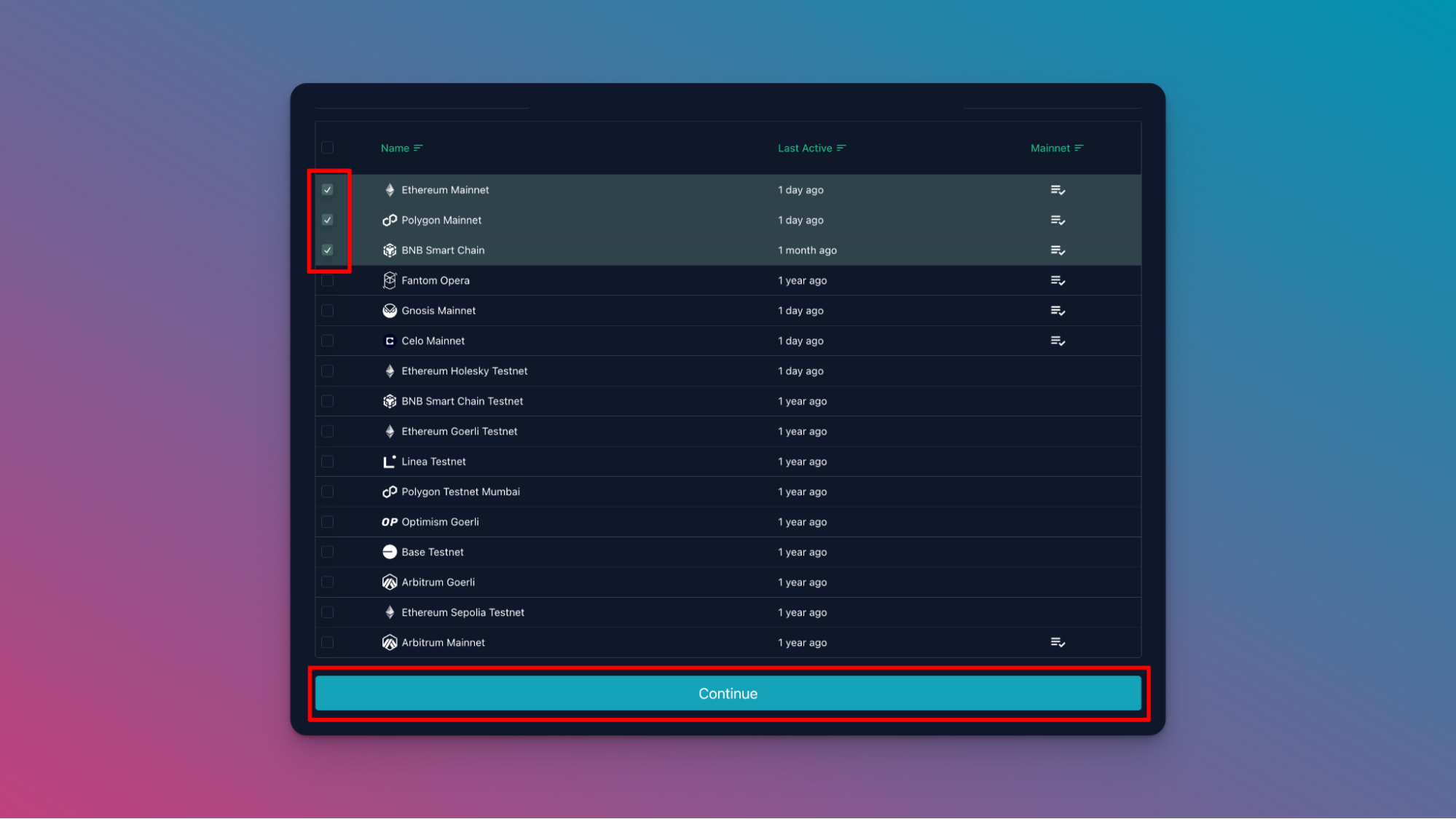Click '1 year ago' in Arbitrum Mainnet row
The width and height of the screenshot is (1456, 819).
click(802, 643)
